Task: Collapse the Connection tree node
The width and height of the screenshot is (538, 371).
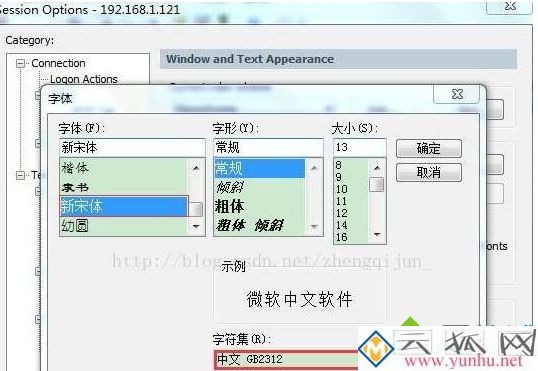Action: (21, 63)
